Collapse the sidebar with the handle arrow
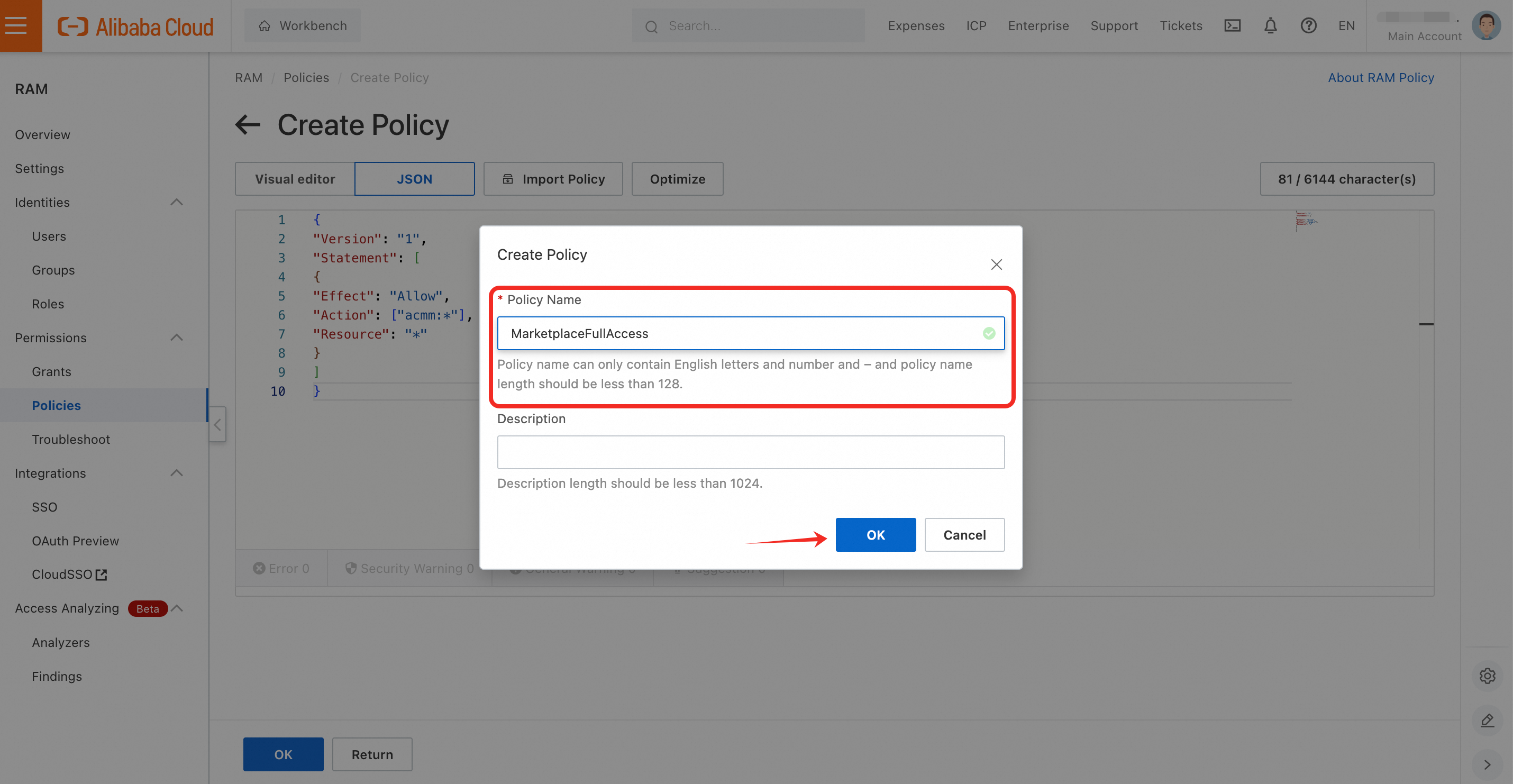Viewport: 1513px width, 784px height. pos(217,424)
